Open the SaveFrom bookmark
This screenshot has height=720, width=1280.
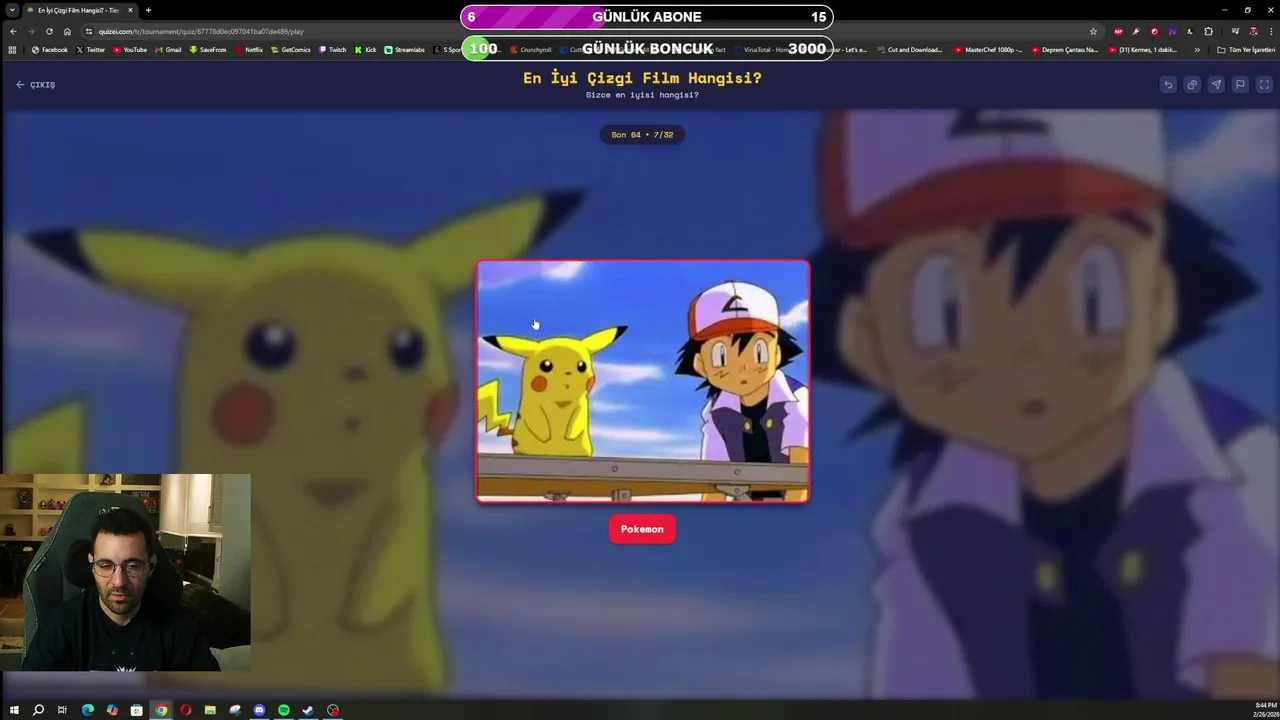[208, 49]
